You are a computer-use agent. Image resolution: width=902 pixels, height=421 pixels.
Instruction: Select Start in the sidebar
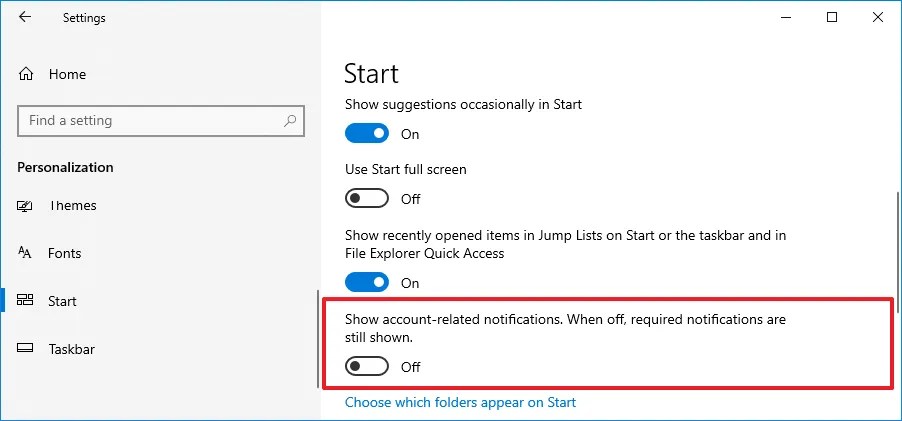62,301
